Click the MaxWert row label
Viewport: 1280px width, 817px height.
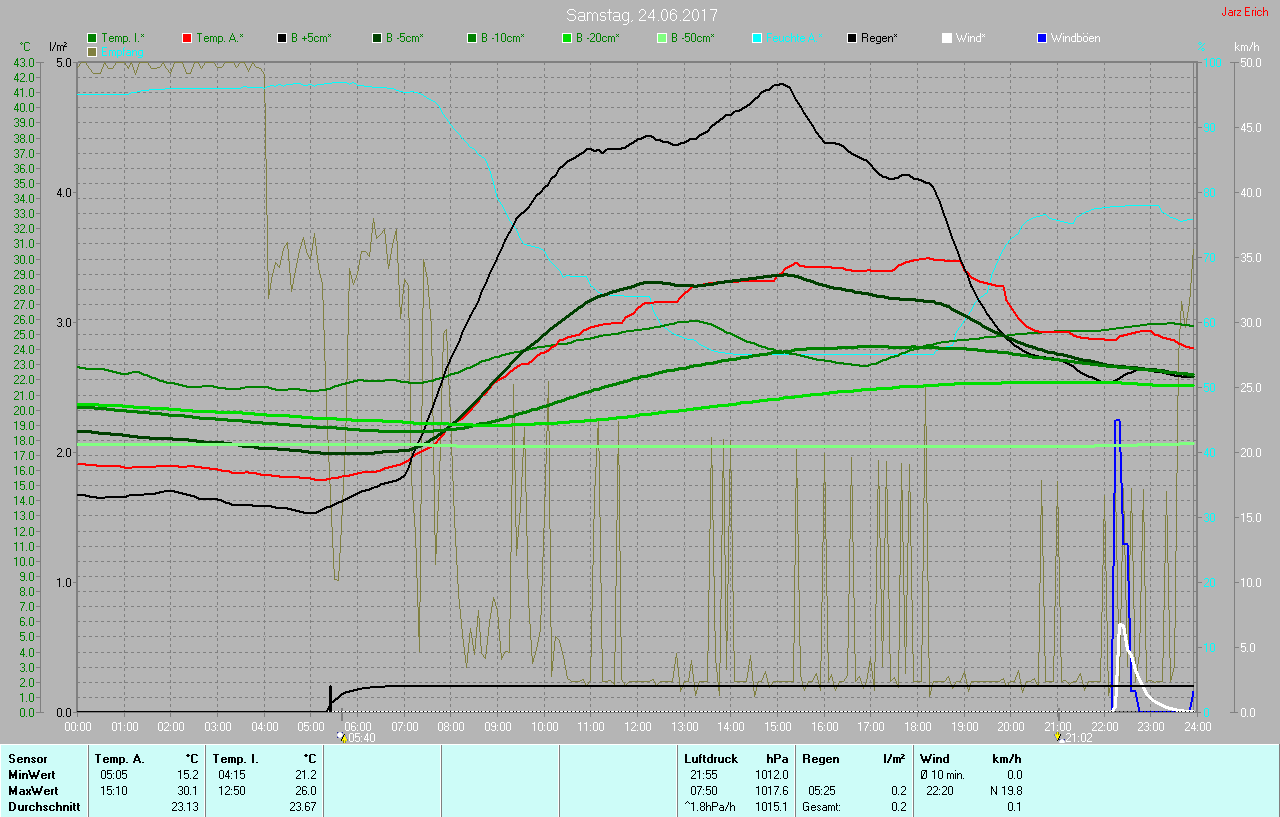click(33, 791)
